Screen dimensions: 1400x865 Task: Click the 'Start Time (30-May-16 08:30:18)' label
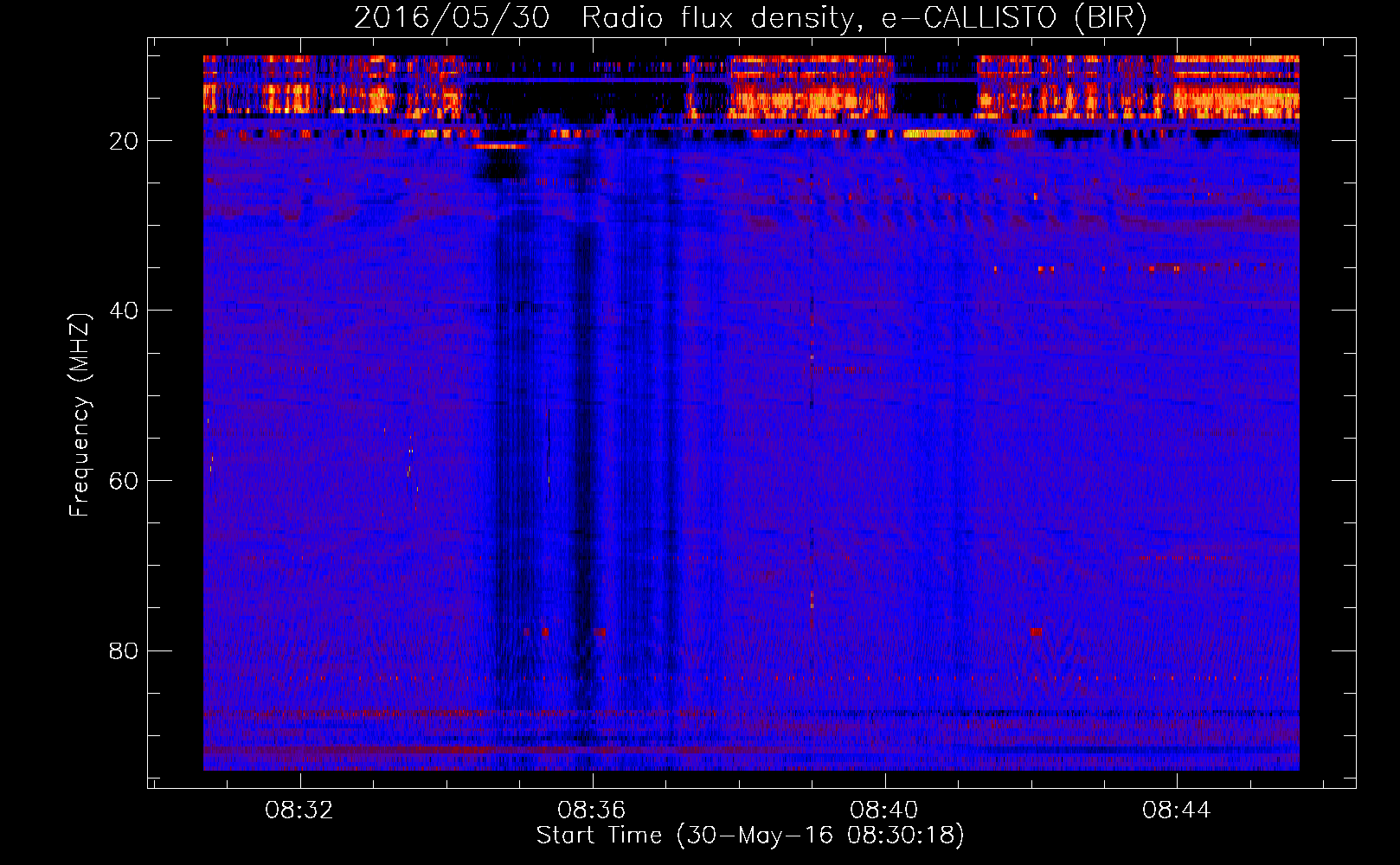(x=750, y=836)
